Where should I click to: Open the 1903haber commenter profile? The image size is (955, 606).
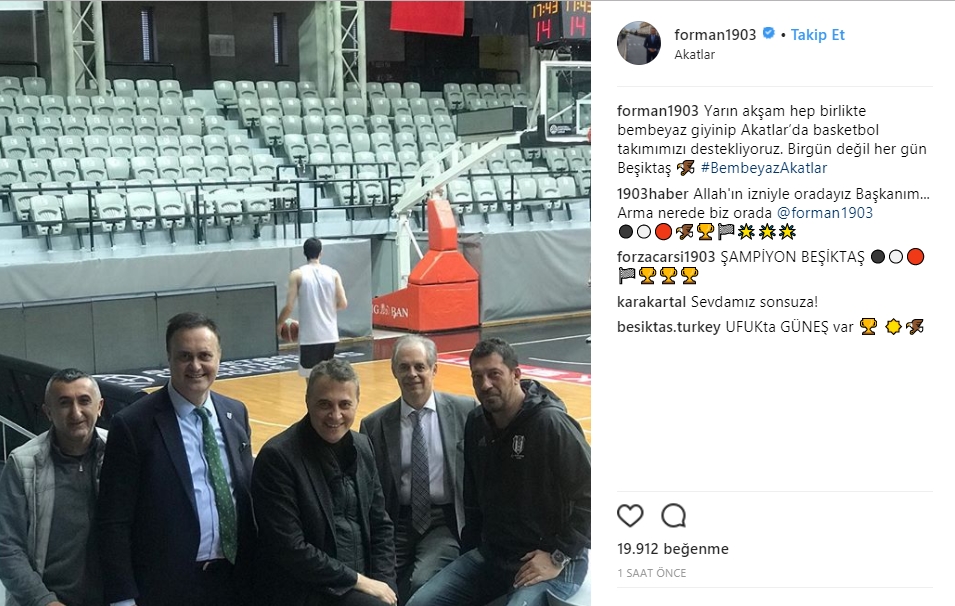(652, 194)
